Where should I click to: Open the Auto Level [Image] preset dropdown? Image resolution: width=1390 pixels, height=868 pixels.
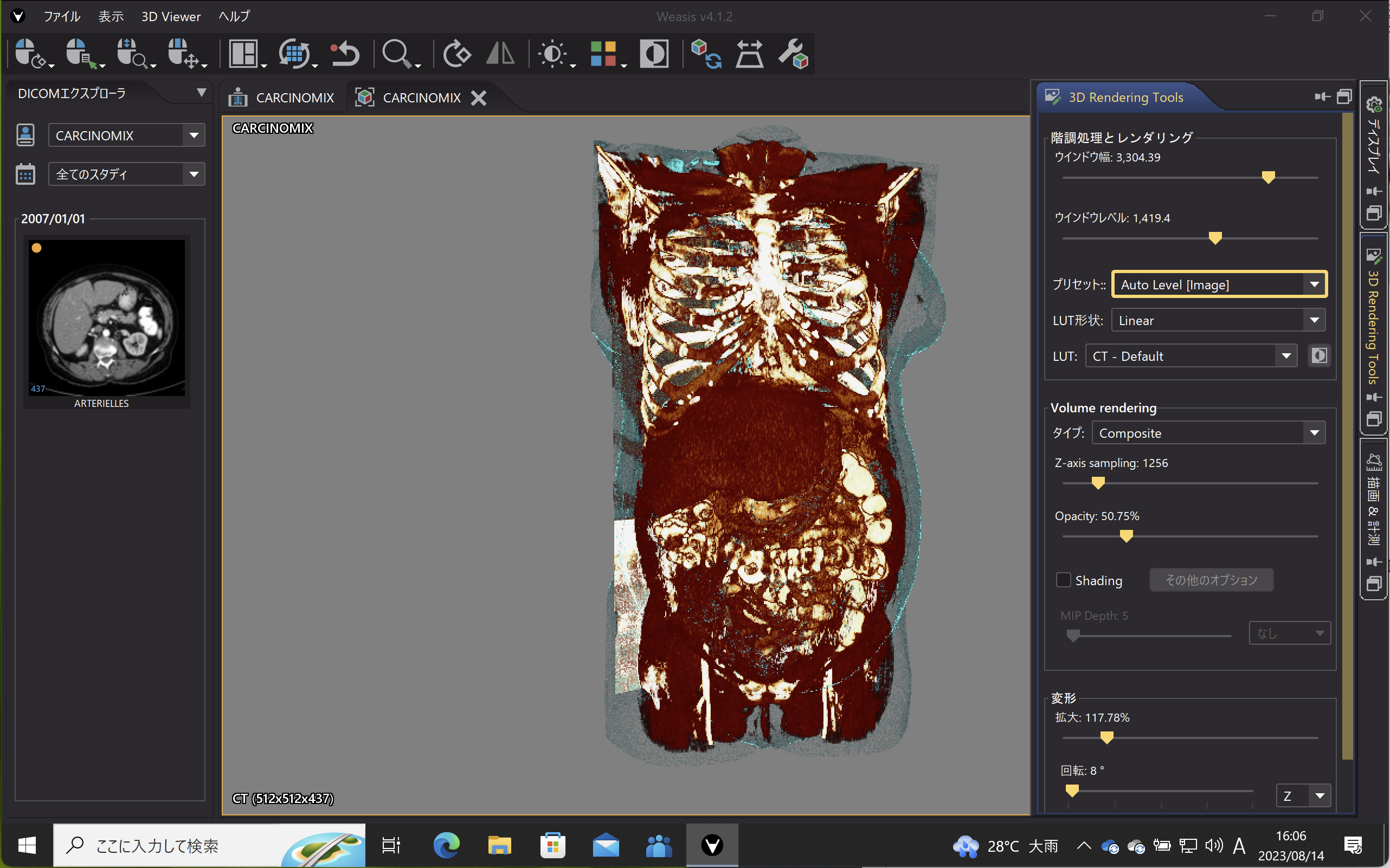point(1219,284)
